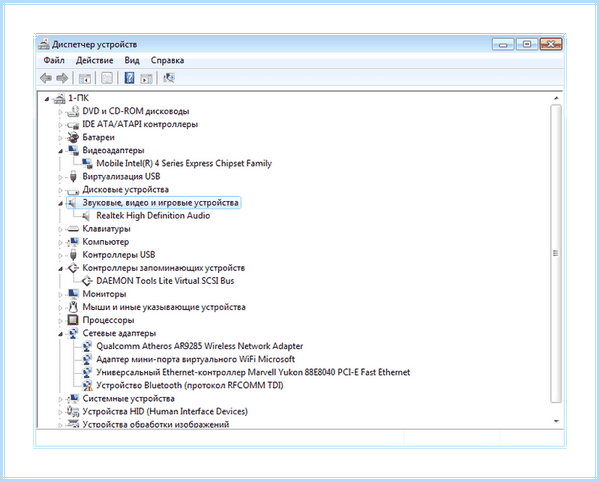This screenshot has height=482, width=600.
Task: Click the Properties sheet toolbar icon
Action: tap(107, 78)
